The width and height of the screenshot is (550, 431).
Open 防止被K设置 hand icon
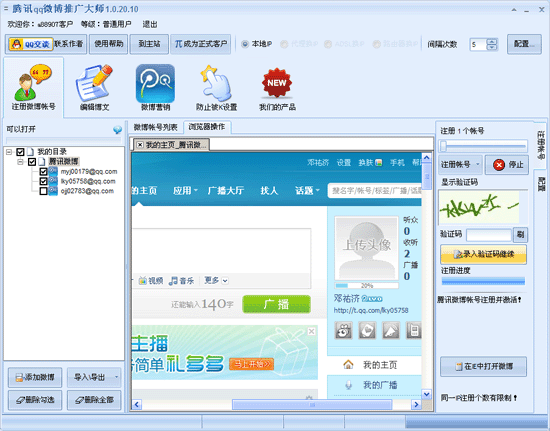coord(216,88)
